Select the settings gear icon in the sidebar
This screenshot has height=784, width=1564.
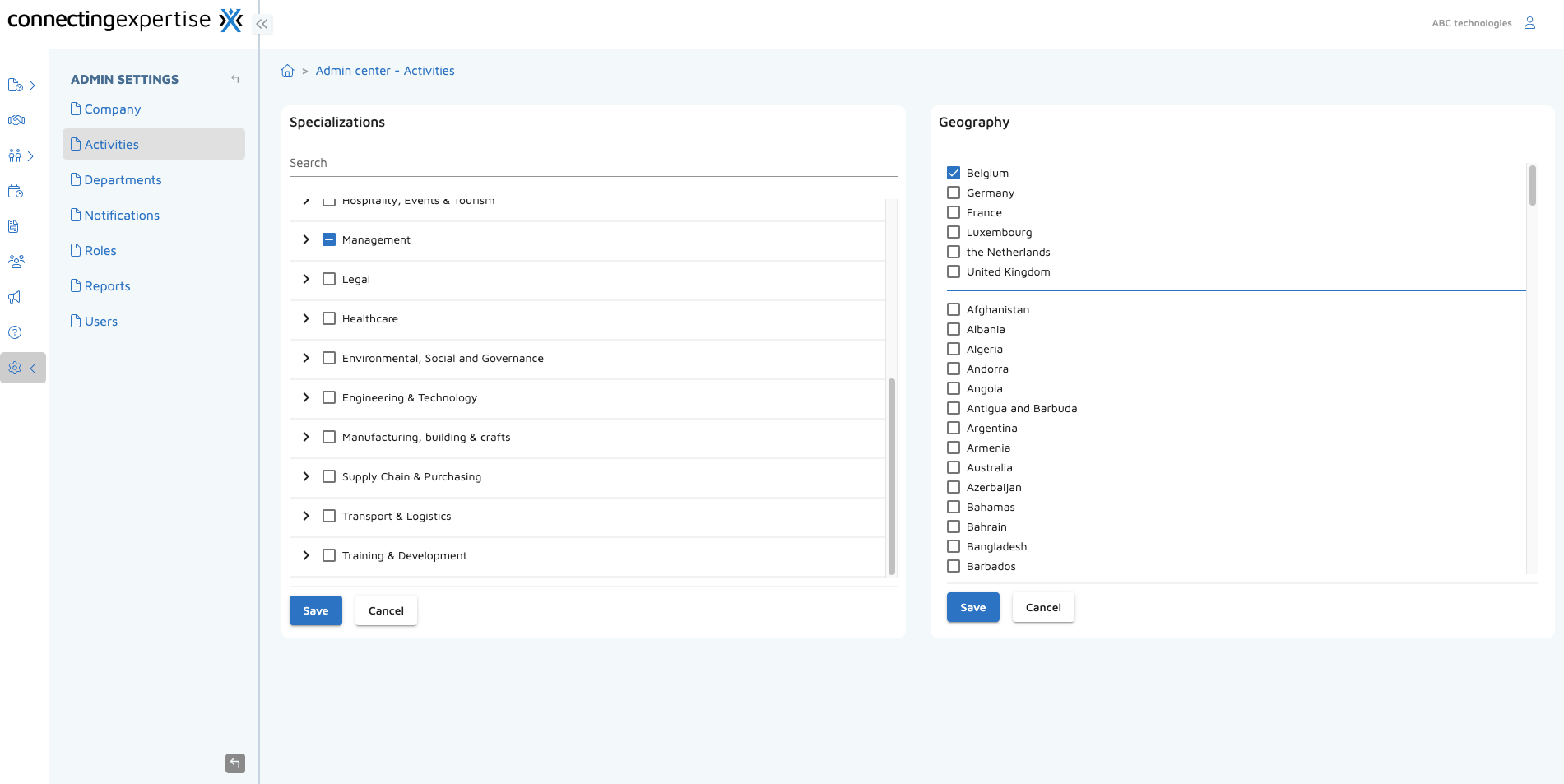(x=15, y=368)
